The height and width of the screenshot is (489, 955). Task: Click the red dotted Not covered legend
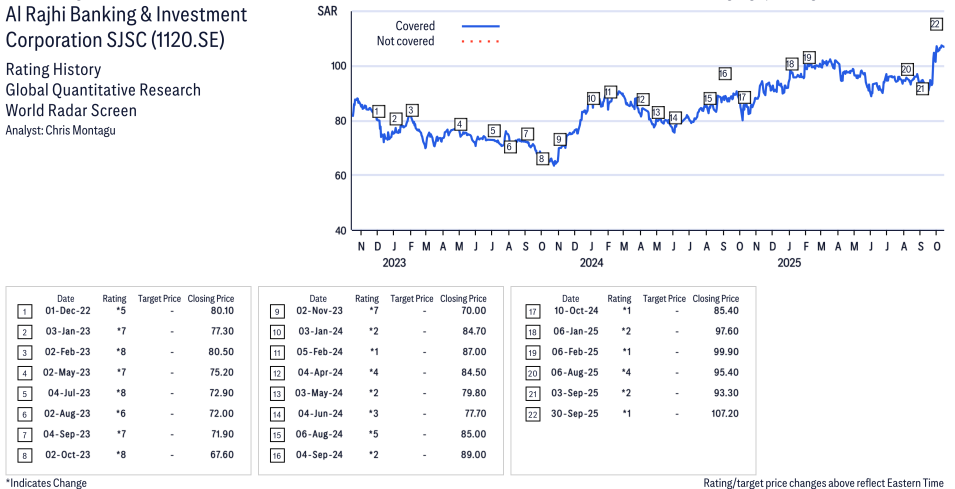coord(481,42)
